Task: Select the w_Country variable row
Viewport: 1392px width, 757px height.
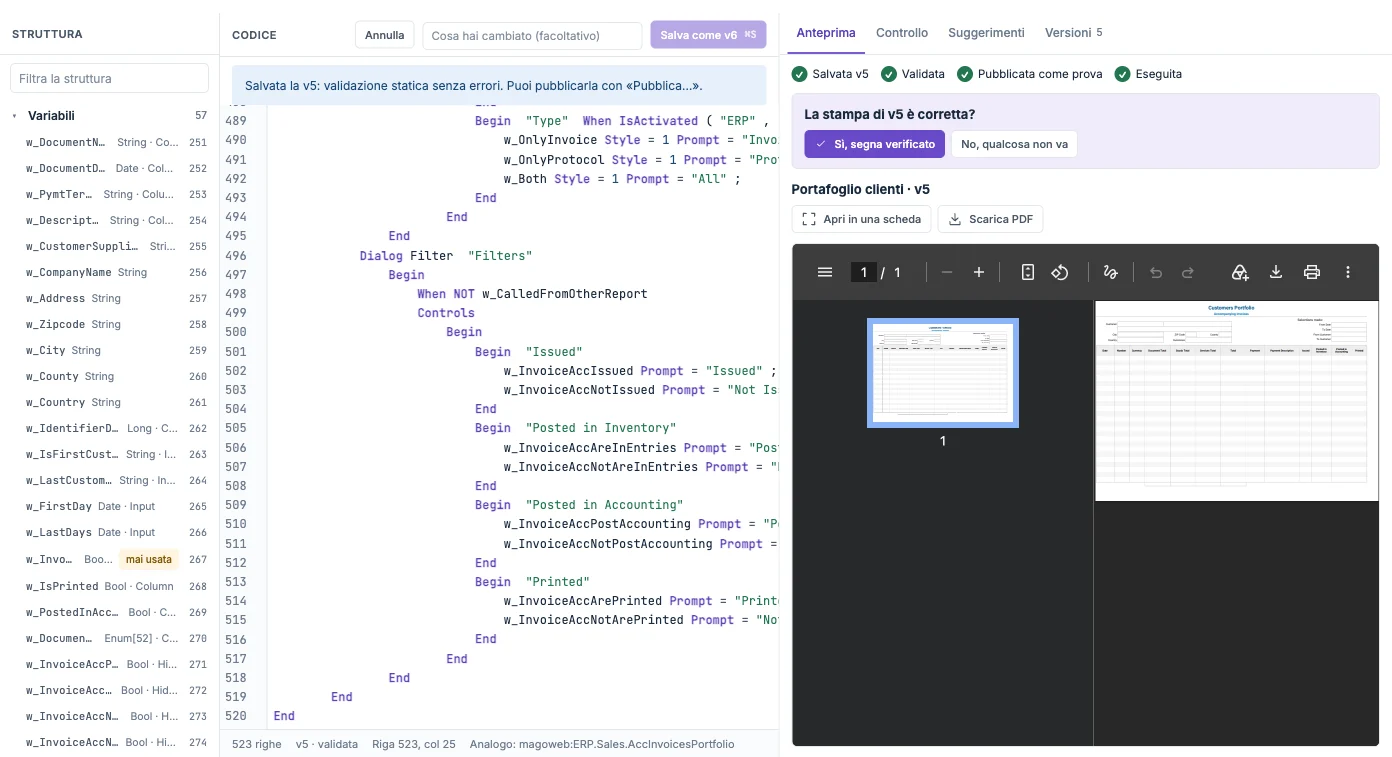Action: click(x=109, y=402)
